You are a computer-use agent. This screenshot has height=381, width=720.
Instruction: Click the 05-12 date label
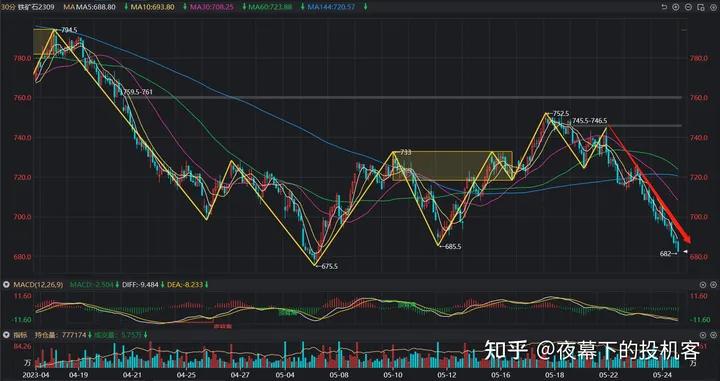pos(446,375)
